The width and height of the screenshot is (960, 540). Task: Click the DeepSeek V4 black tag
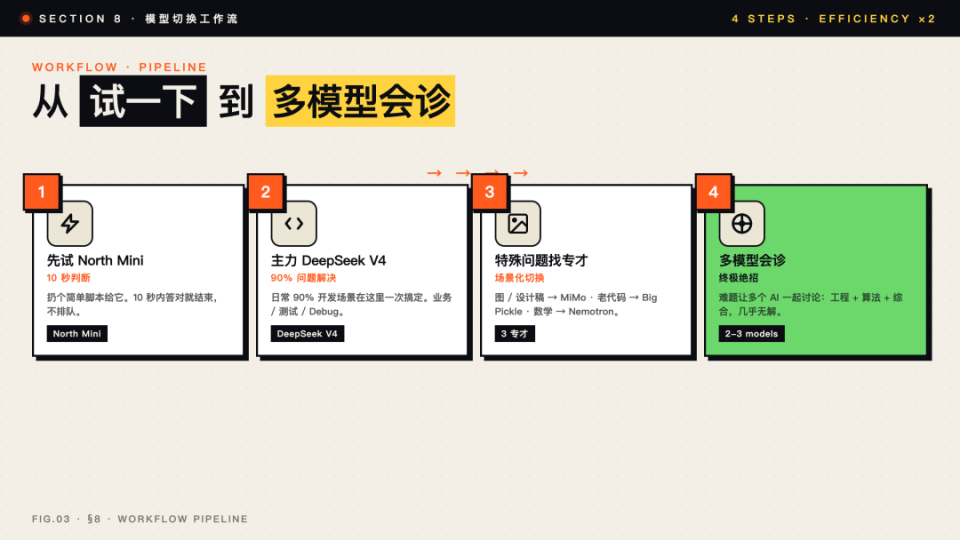[x=307, y=334]
